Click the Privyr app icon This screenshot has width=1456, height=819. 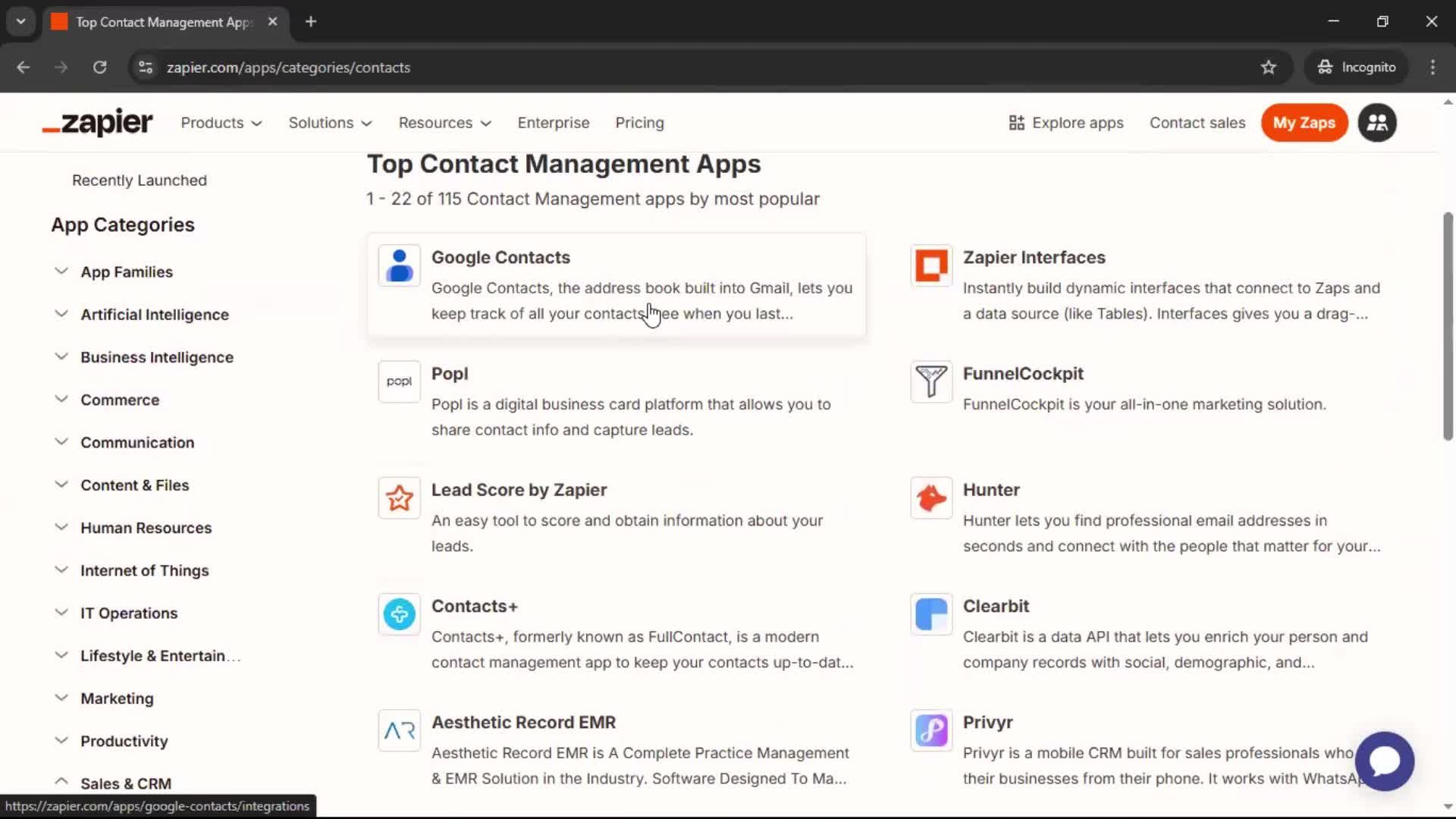click(930, 730)
